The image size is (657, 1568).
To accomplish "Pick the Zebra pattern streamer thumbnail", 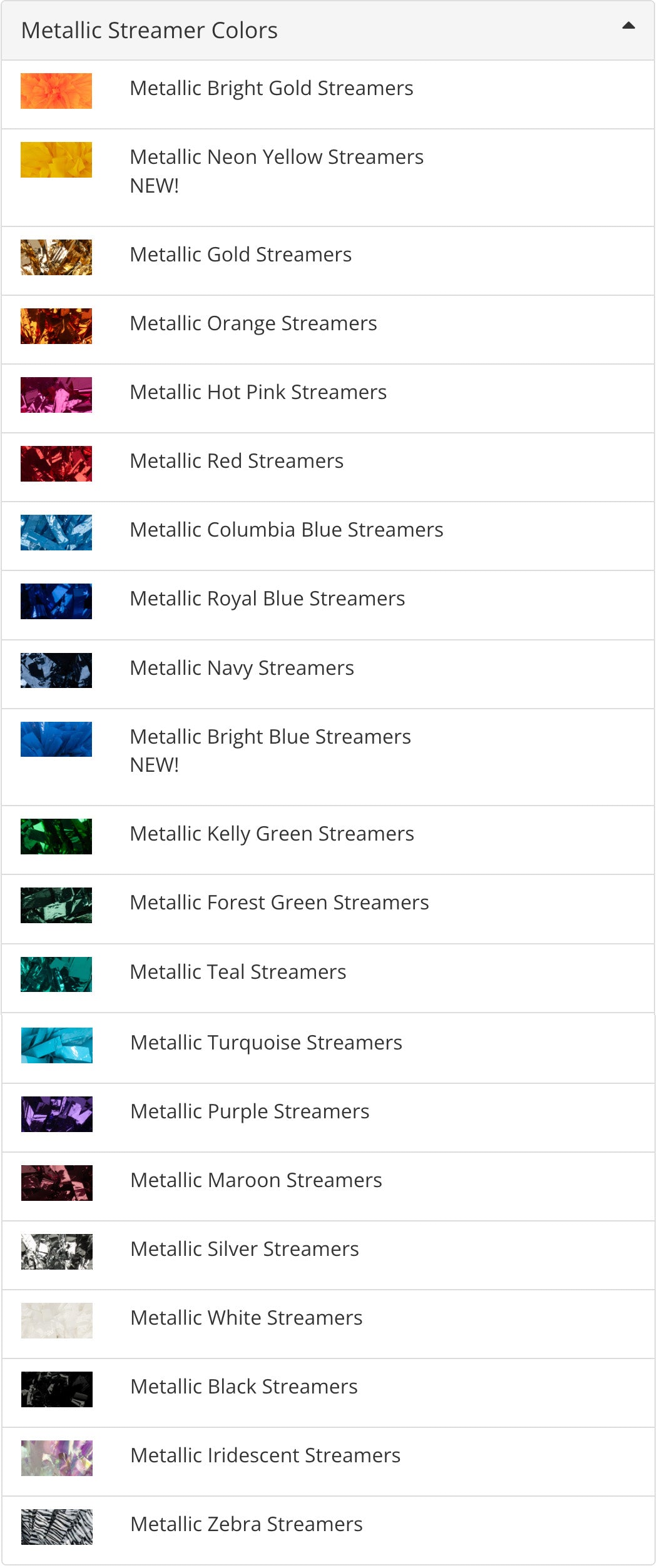I will 57,1527.
